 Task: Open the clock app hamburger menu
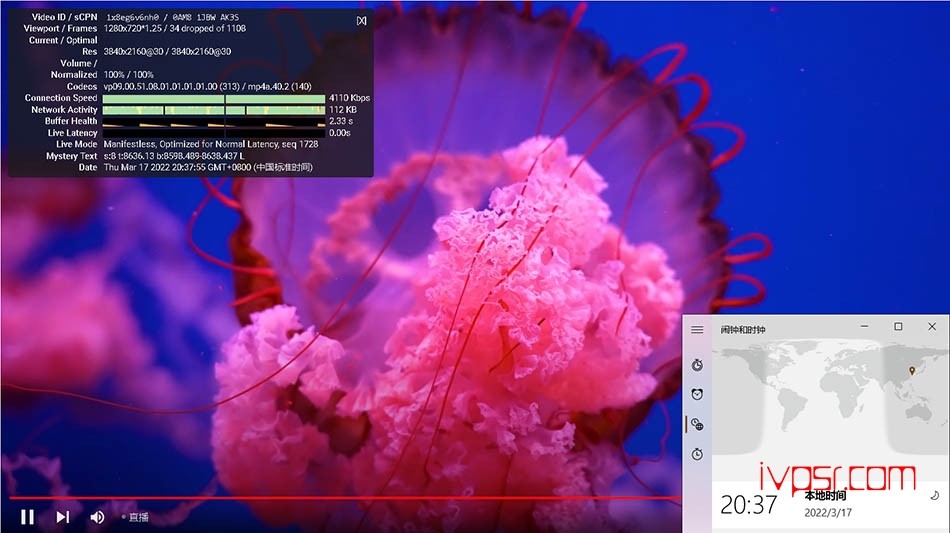(x=697, y=329)
